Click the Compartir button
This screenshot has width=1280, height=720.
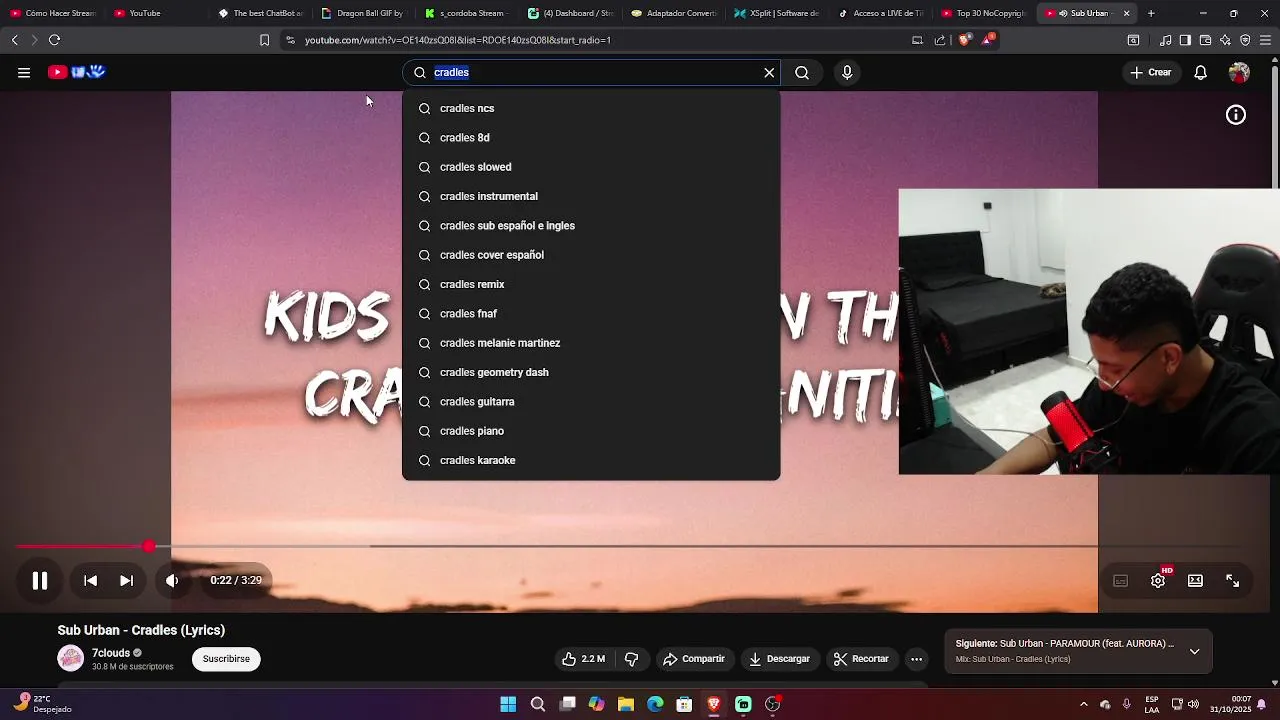pyautogui.click(x=694, y=659)
